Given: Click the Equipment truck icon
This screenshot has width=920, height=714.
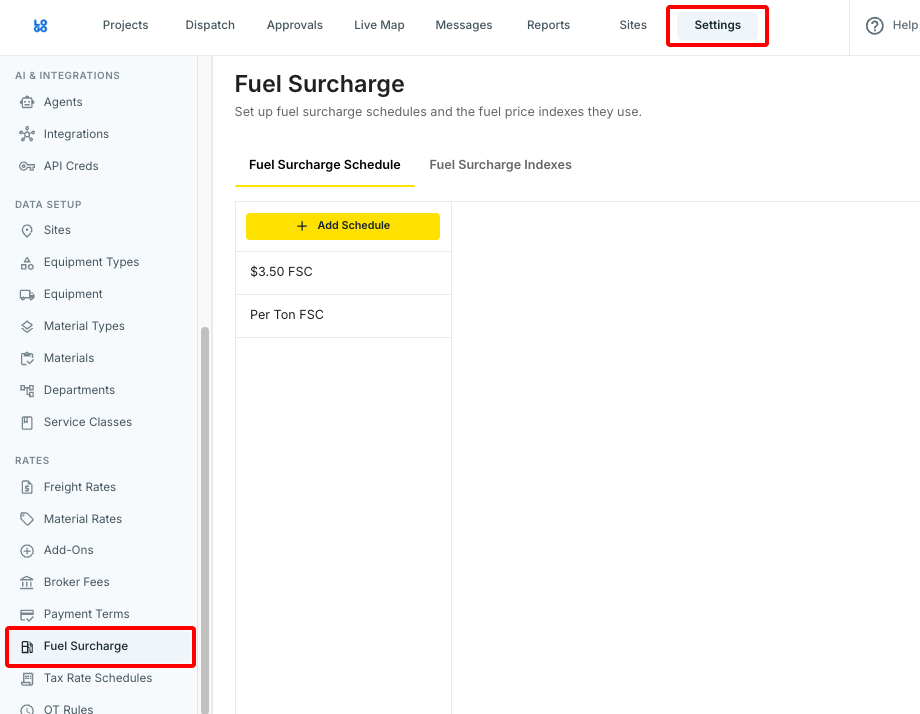Looking at the screenshot, I should tap(27, 295).
